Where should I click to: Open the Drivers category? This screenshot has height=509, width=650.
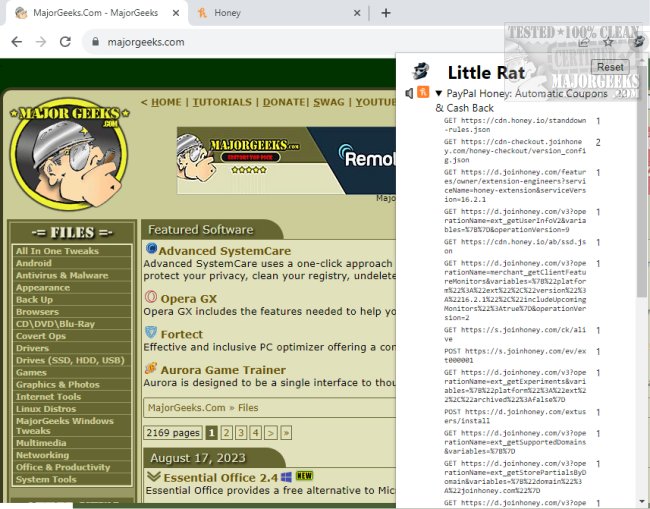coord(32,348)
